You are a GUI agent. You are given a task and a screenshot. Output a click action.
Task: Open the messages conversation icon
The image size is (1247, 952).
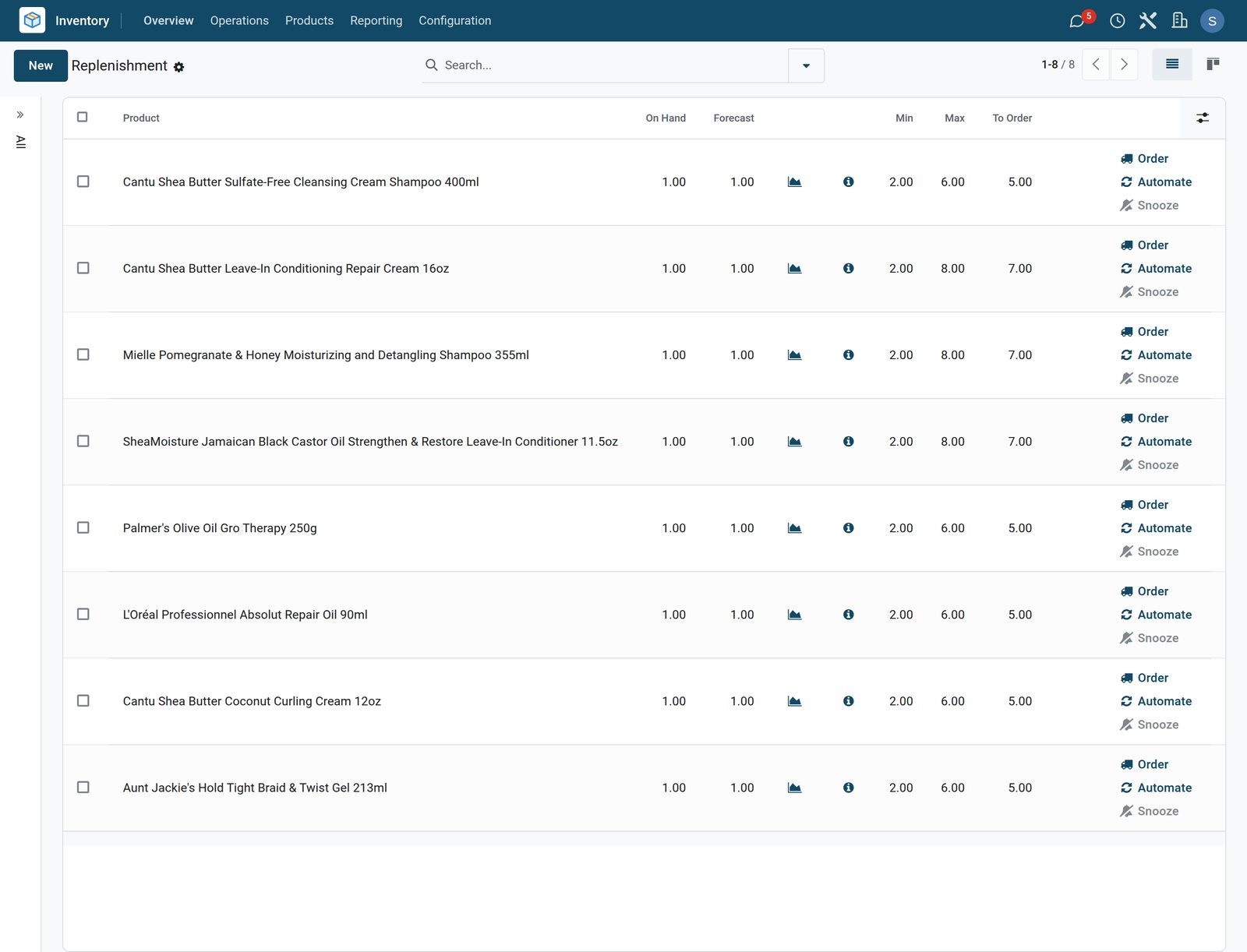click(1076, 21)
